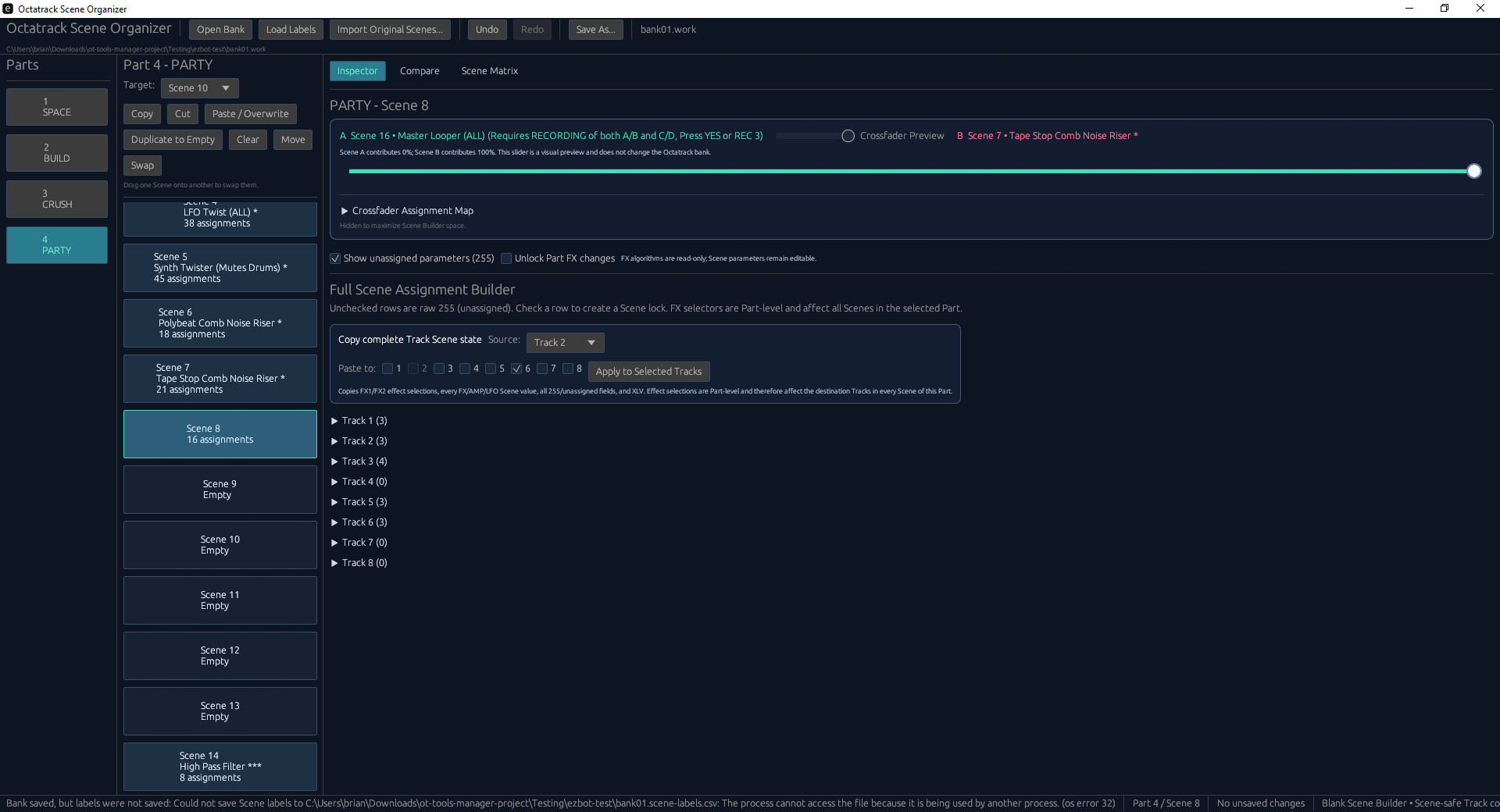Select Part 4 PARTY
The width and height of the screenshot is (1500, 812).
[57, 245]
